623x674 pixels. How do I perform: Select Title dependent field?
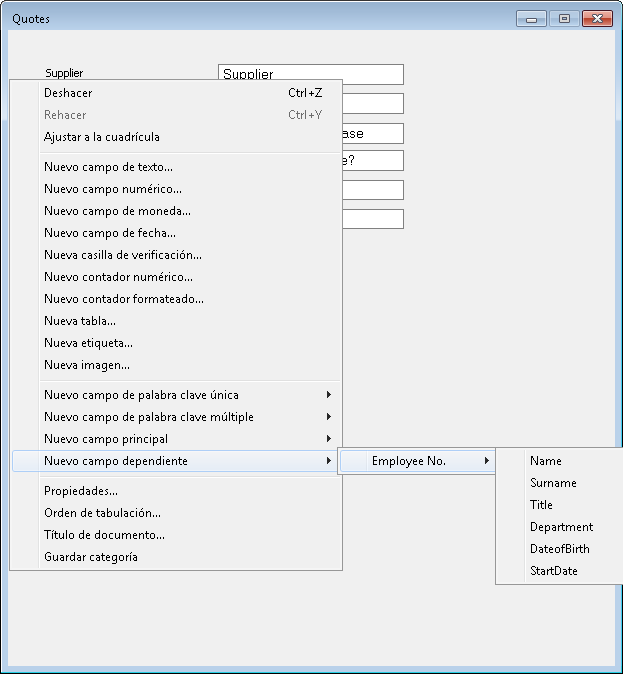tap(561, 505)
